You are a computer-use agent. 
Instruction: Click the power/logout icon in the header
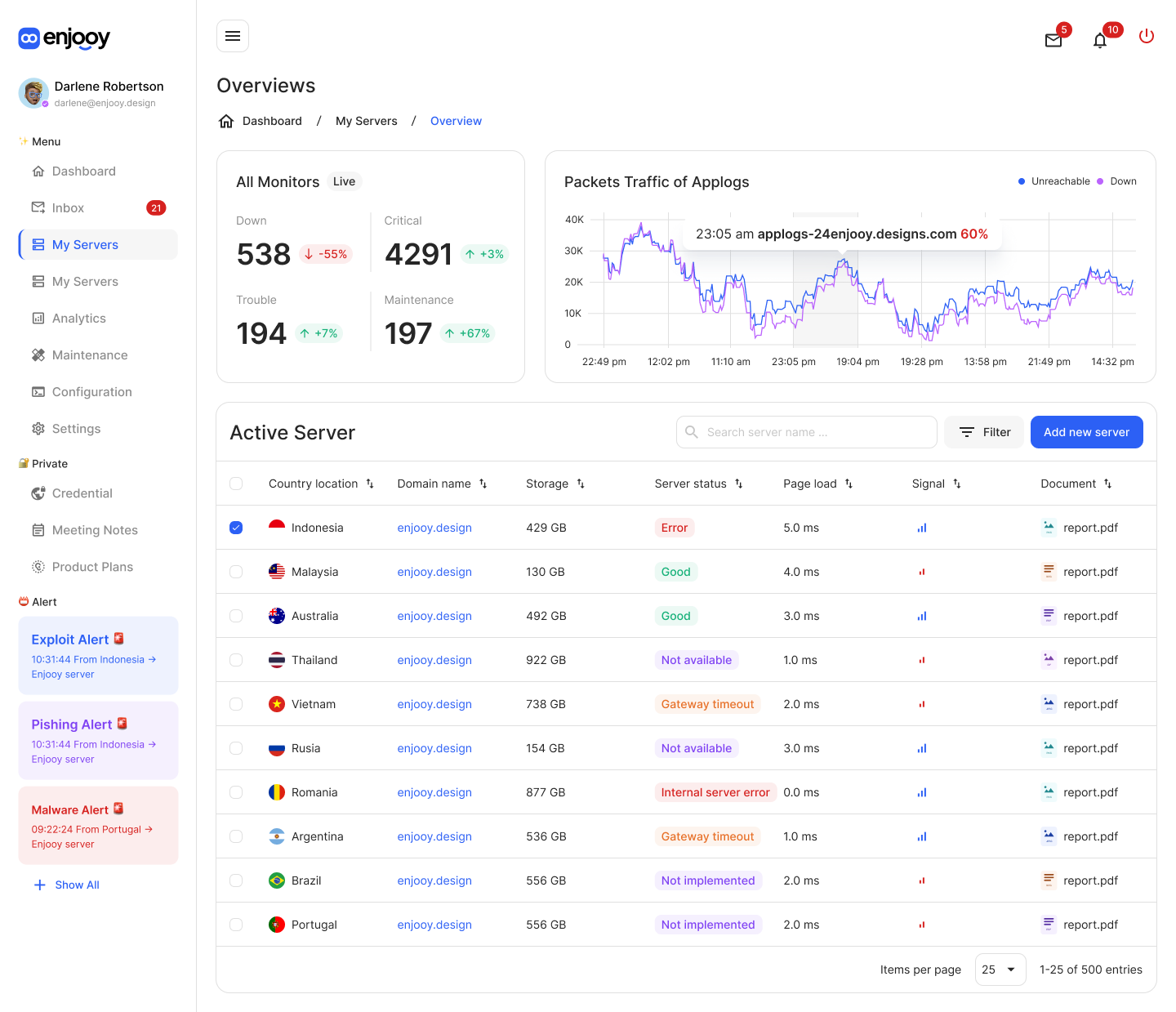click(1147, 36)
